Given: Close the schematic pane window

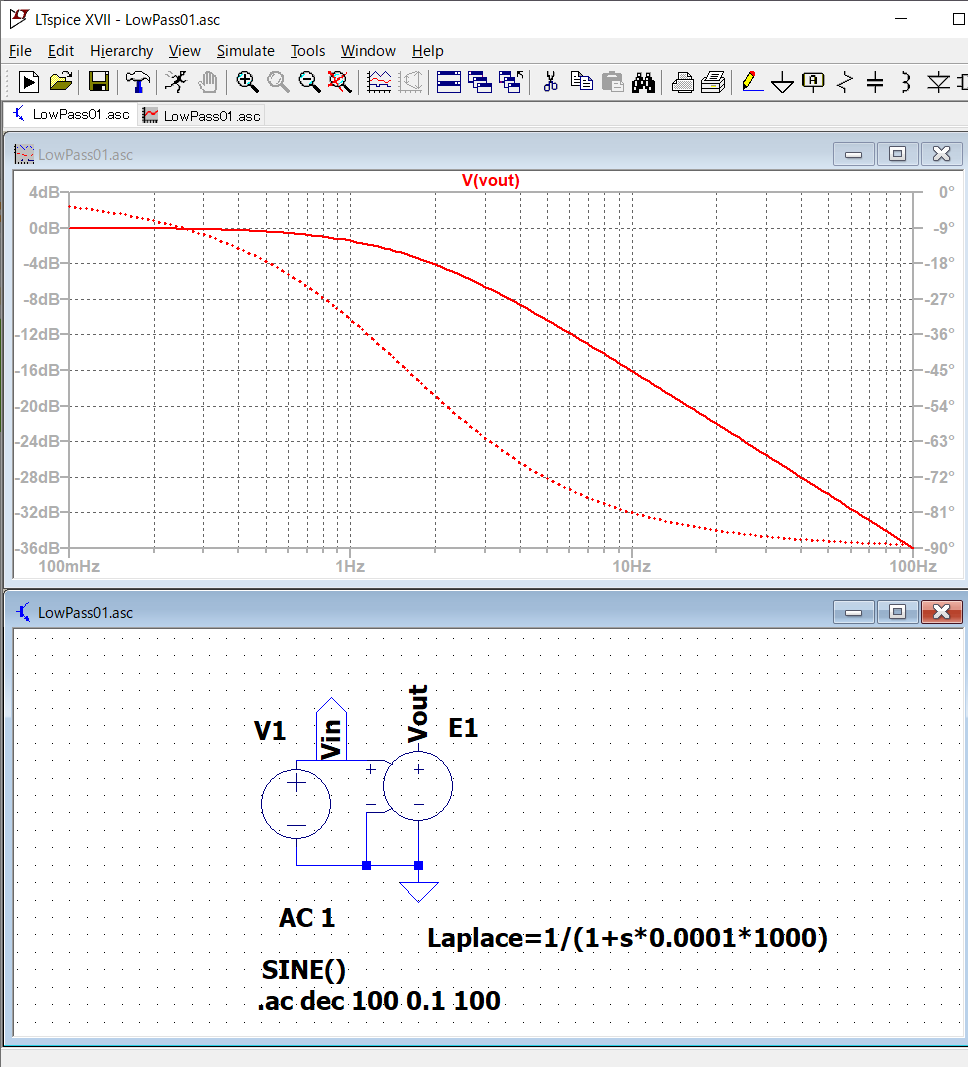Looking at the screenshot, I should 941,612.
